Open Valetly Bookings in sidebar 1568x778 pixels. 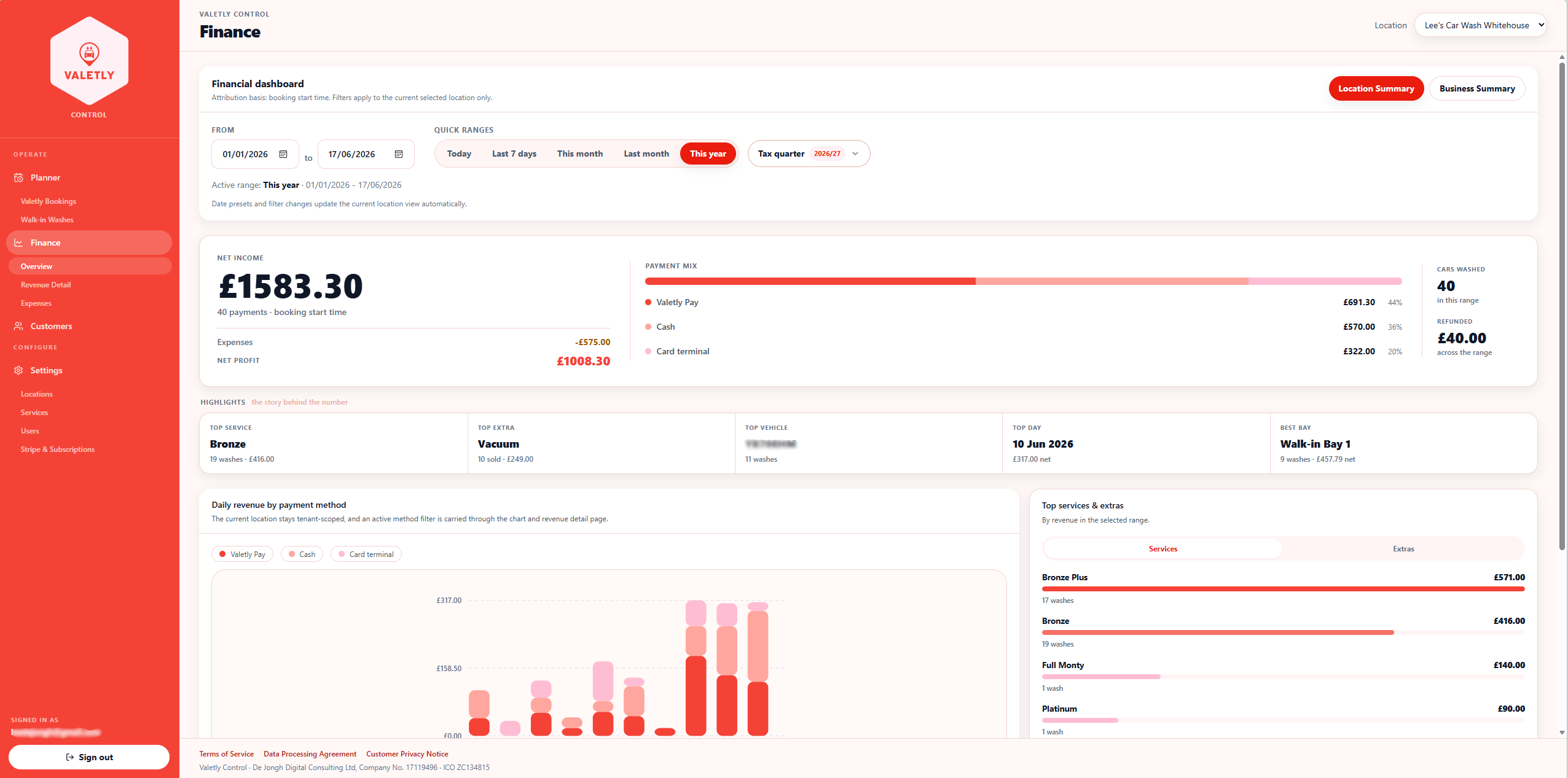49,201
